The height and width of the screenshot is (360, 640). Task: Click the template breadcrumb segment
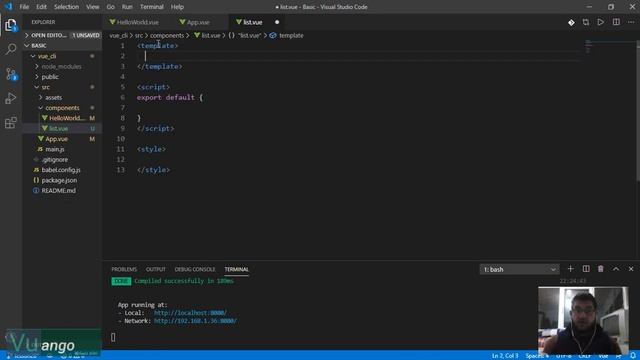click(291, 36)
